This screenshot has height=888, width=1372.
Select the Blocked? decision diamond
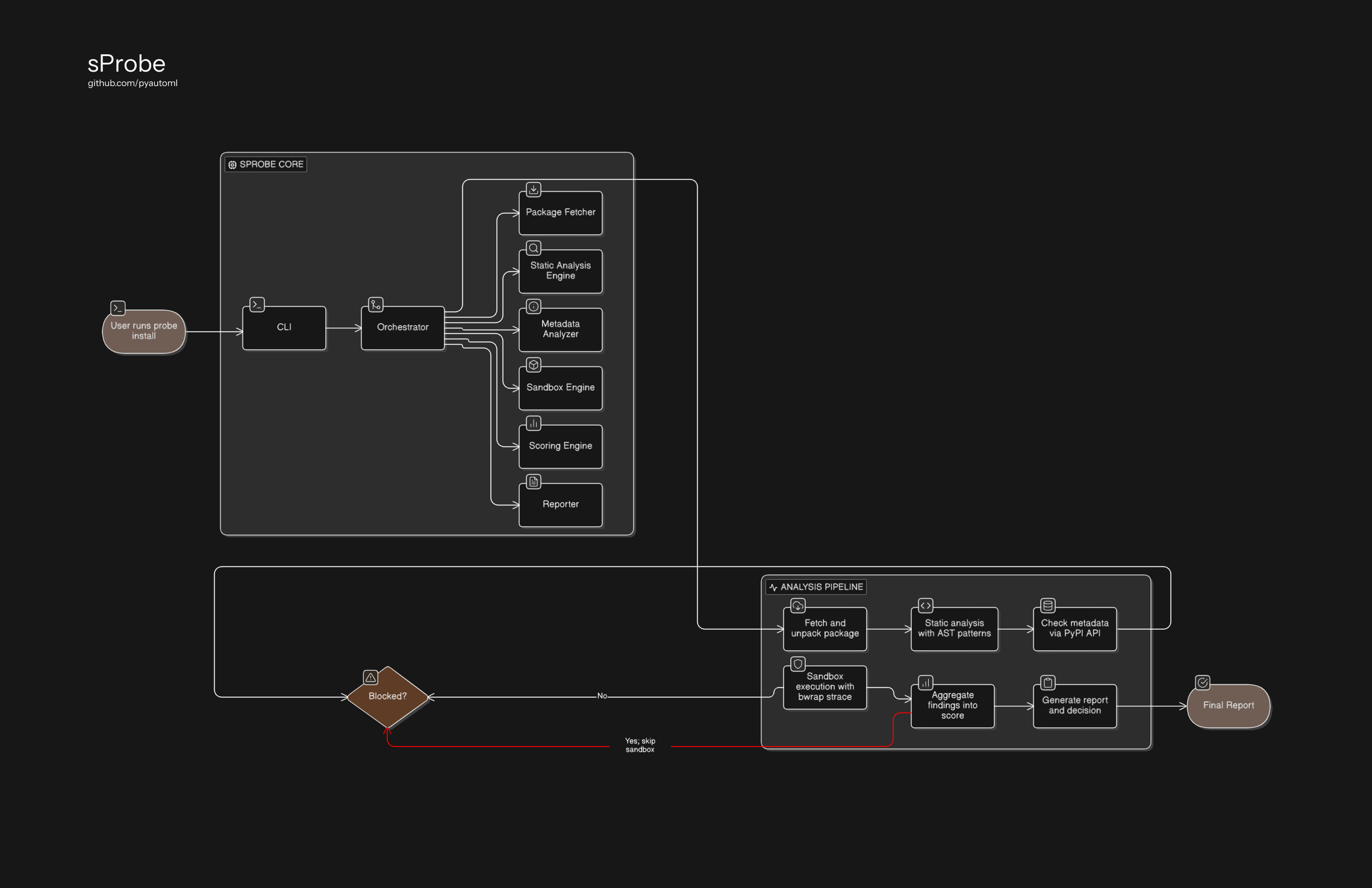388,697
